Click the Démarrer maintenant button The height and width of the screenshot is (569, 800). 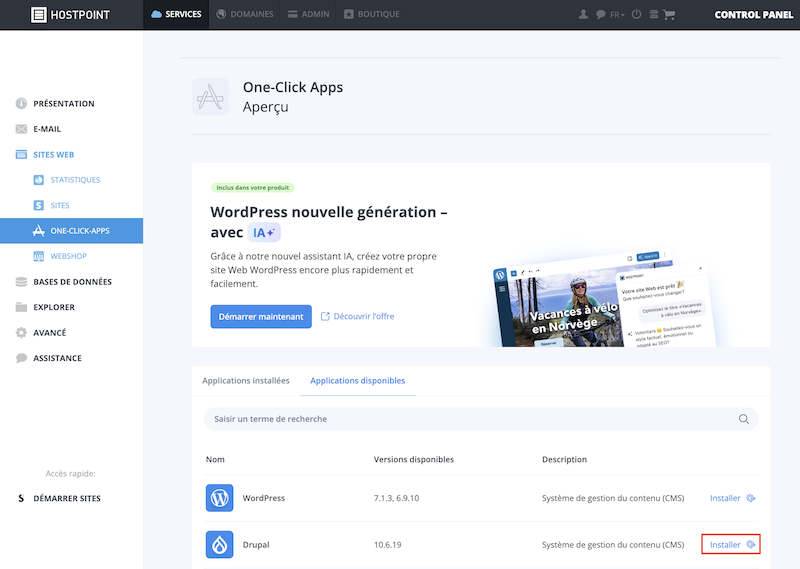pyautogui.click(x=261, y=316)
